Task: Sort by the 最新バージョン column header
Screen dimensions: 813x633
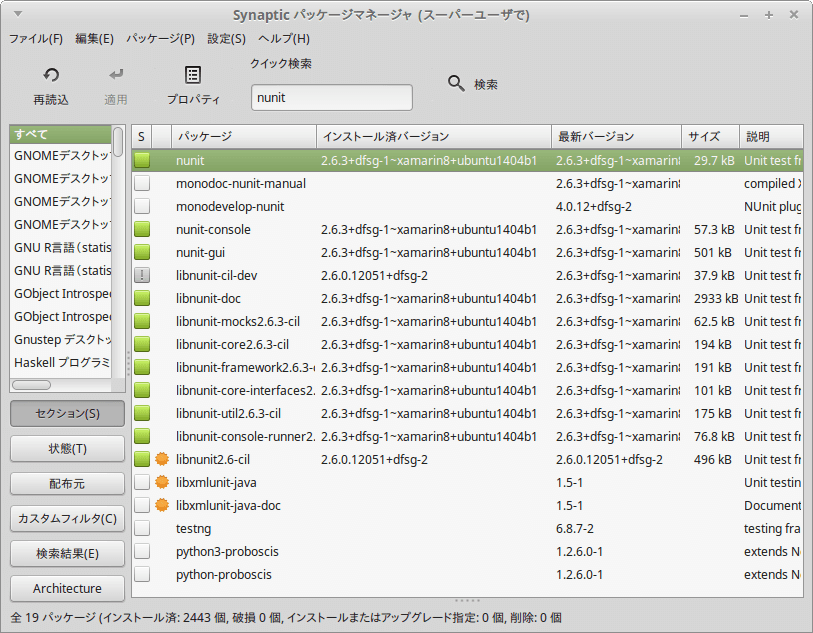Action: click(x=616, y=137)
